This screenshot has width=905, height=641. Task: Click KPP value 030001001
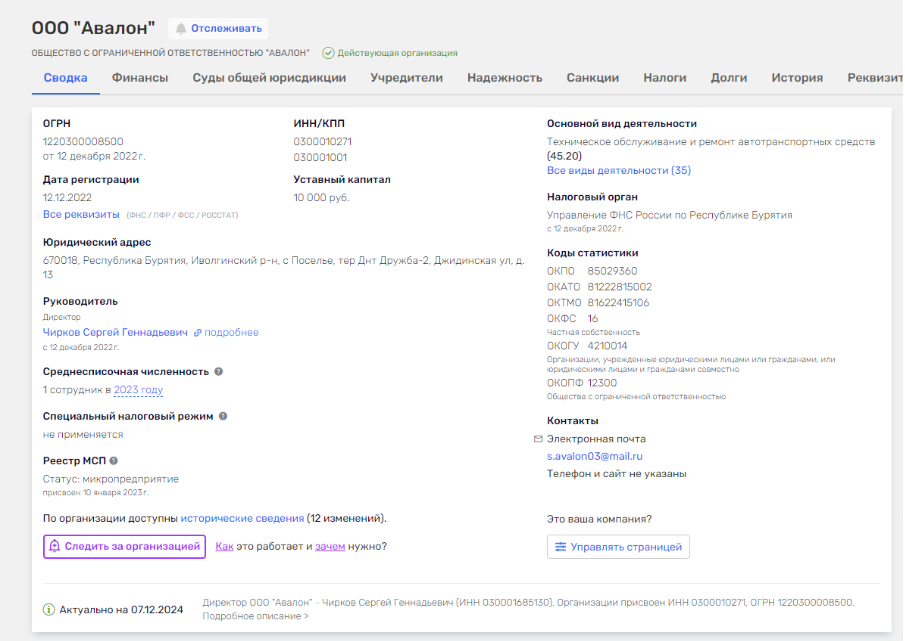[320, 158]
